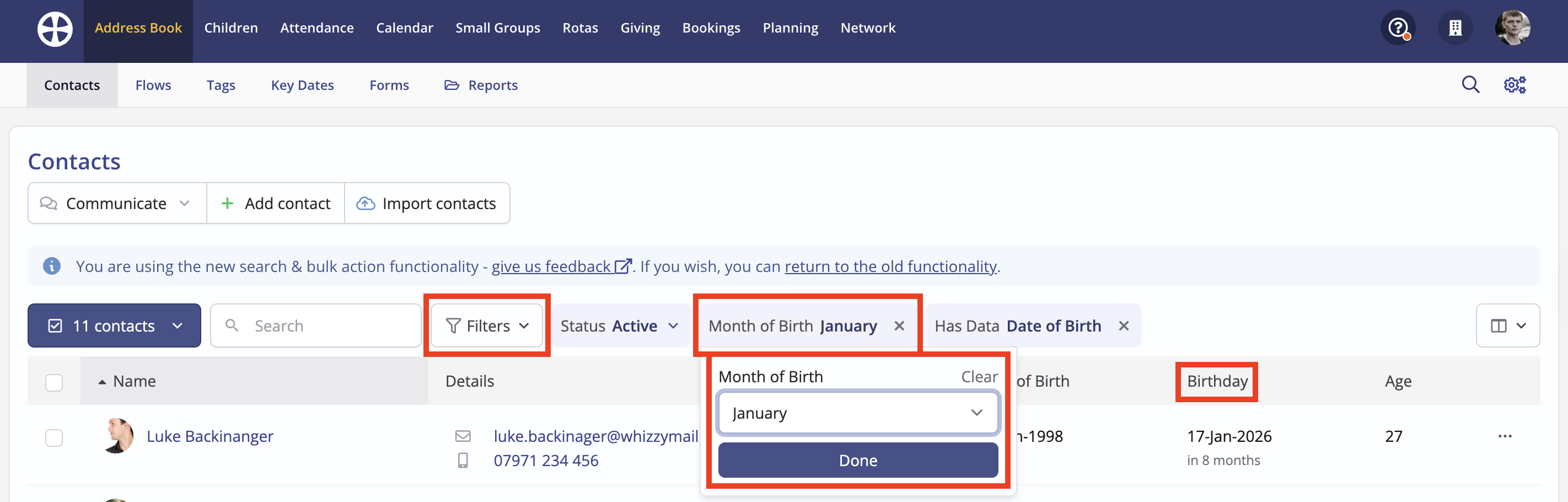The image size is (1568, 502).
Task: Click the Add contact button
Action: pos(276,204)
